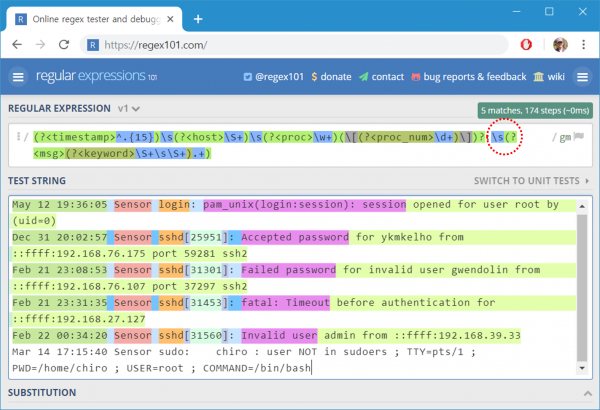Click the bug reports icon
The width and height of the screenshot is (600, 410).
pos(416,77)
